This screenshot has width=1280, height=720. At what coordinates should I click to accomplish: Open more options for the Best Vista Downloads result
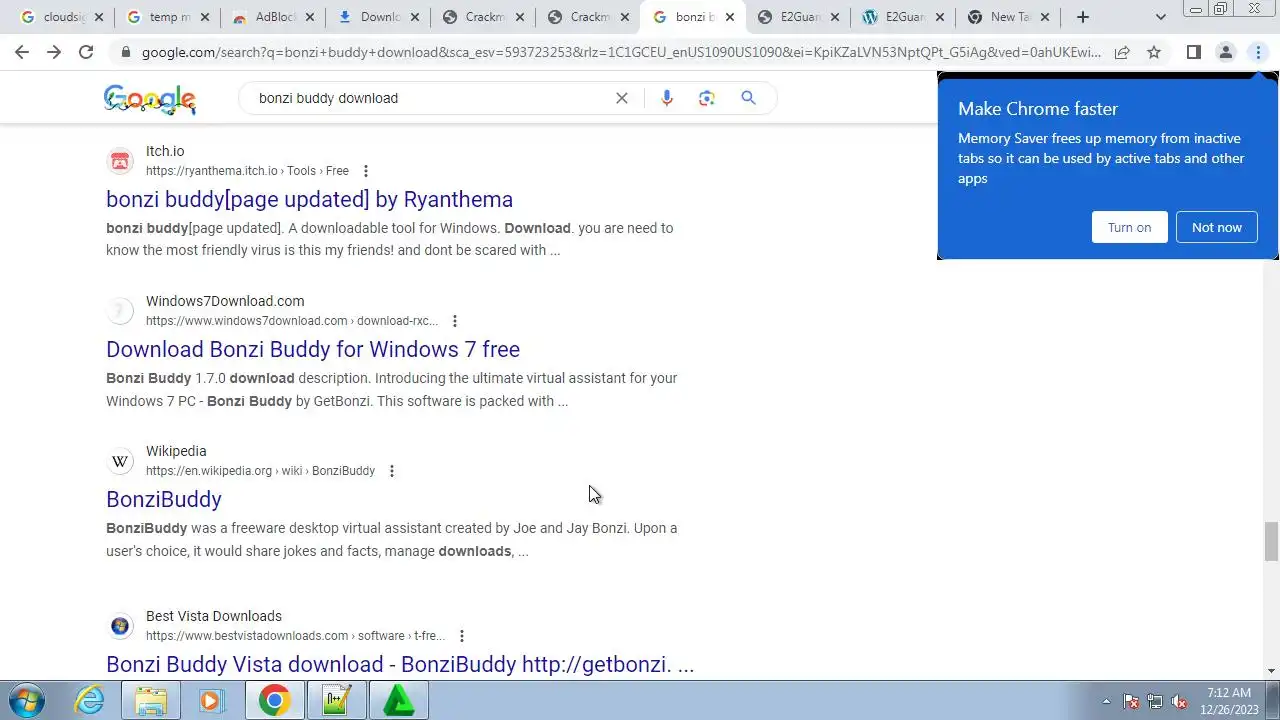(x=461, y=636)
